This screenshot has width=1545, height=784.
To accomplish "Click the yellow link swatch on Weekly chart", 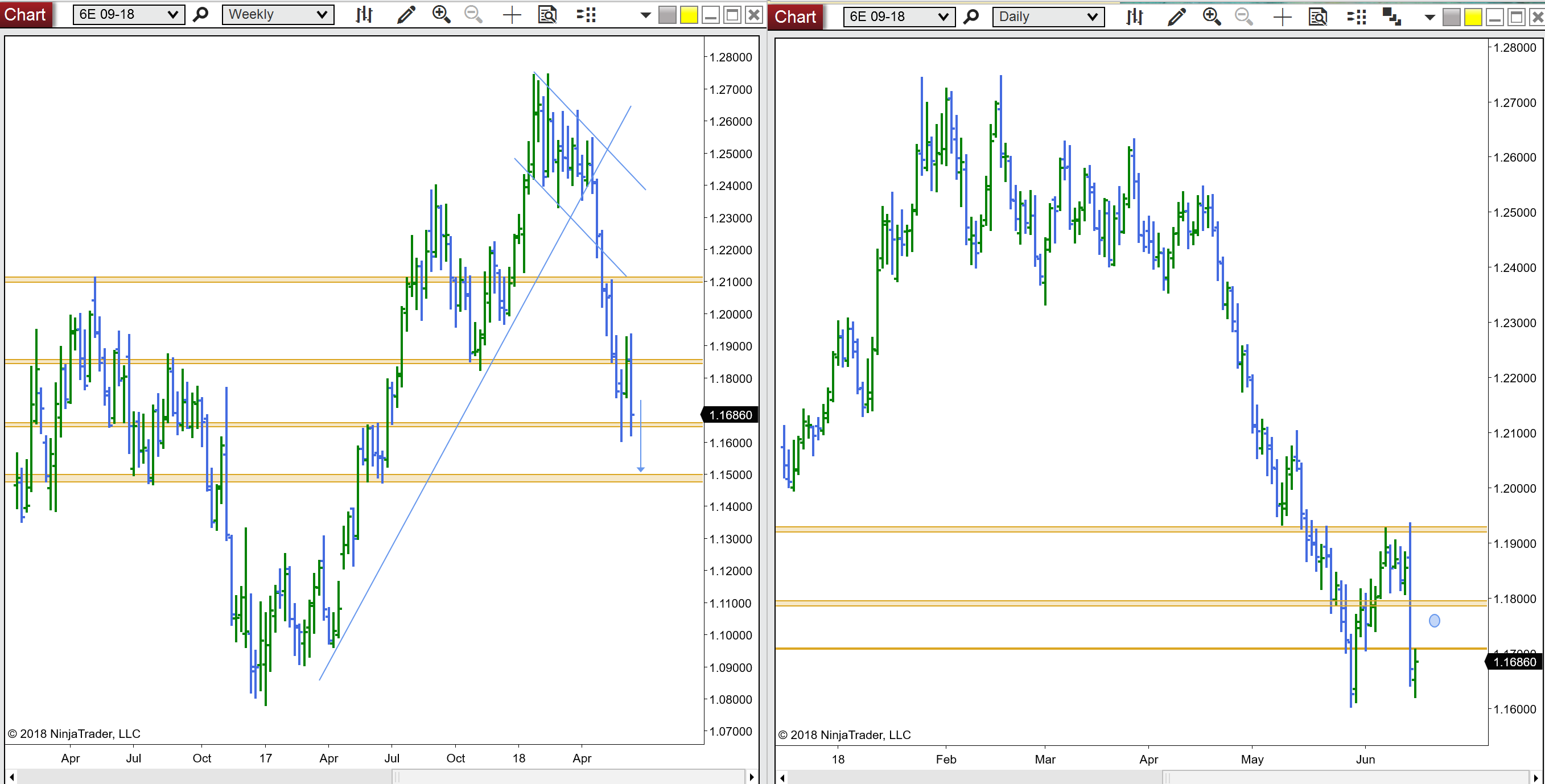I will coord(689,15).
